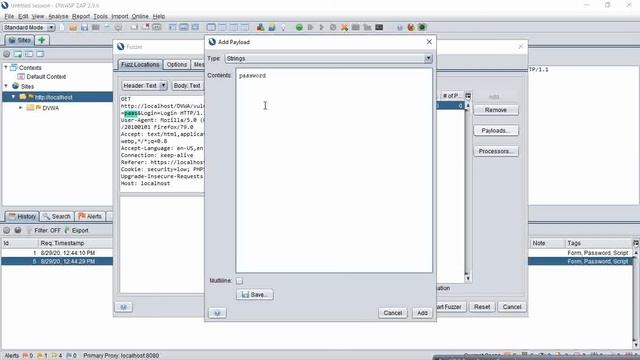640x360 pixels.
Task: Click the payload list scrollbar down arrow
Action: coord(468,278)
